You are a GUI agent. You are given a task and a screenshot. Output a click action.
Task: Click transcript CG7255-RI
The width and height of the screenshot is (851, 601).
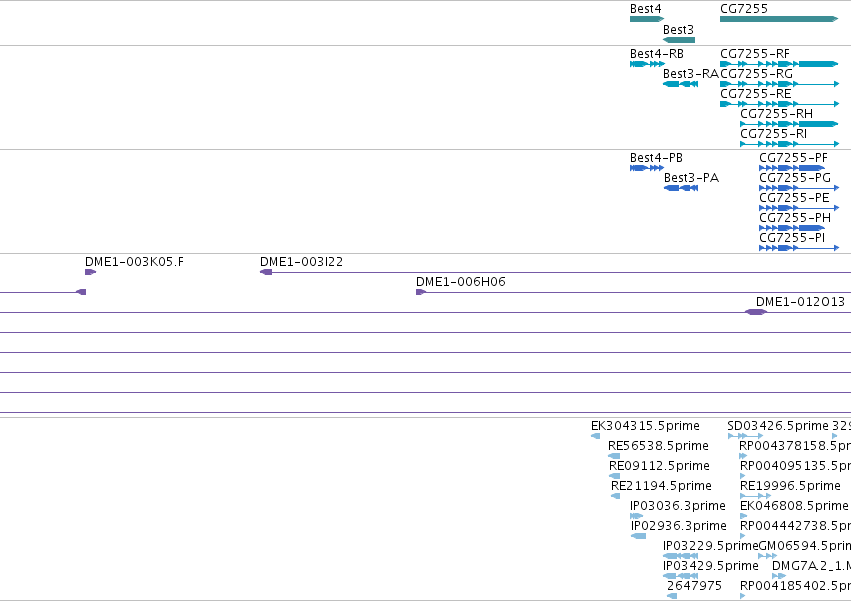[773, 134]
